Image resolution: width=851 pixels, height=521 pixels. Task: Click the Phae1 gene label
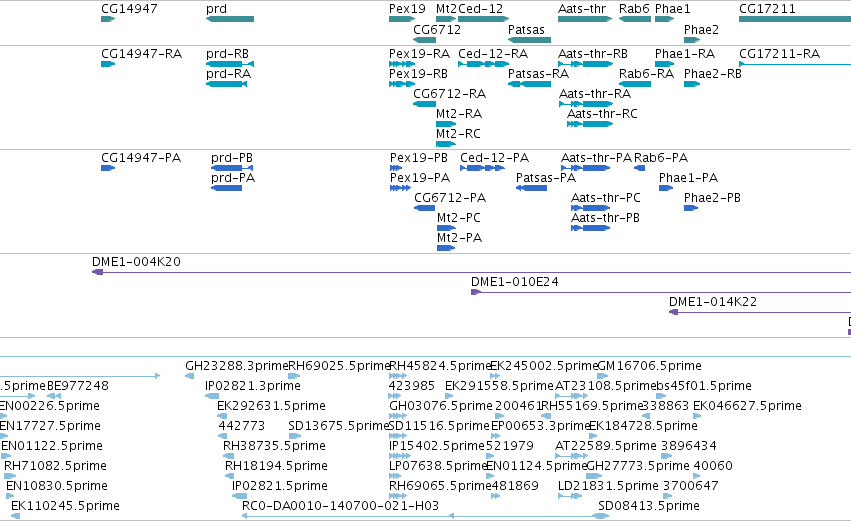(x=672, y=9)
